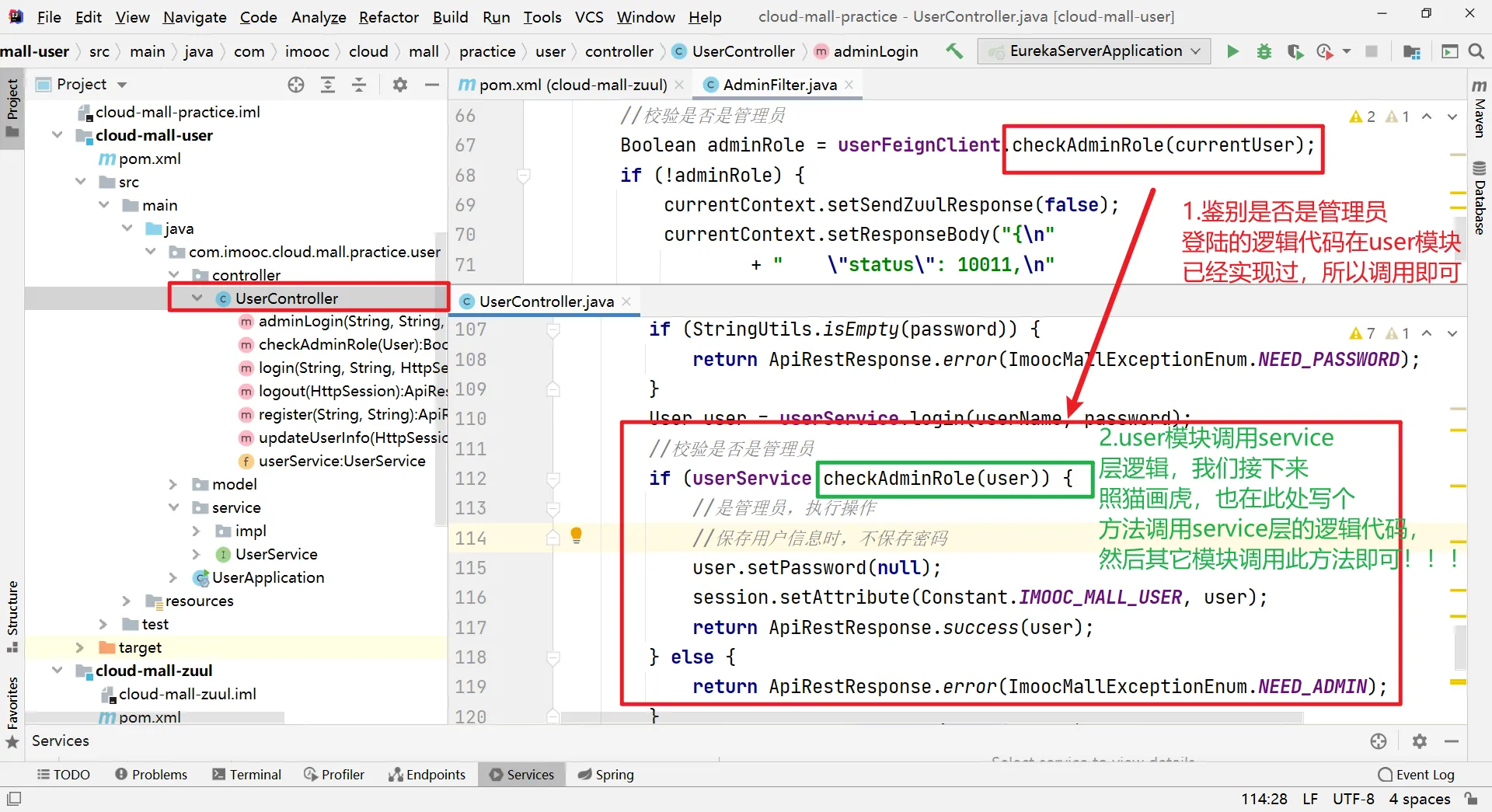The height and width of the screenshot is (812, 1492).
Task: Expand the model folder in tree
Action: (174, 484)
